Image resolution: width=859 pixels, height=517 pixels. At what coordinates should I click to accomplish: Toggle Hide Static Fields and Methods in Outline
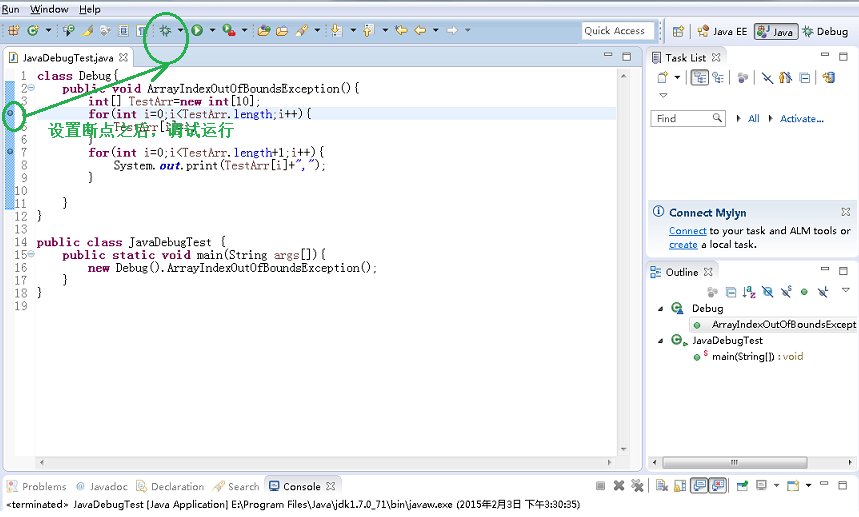point(787,291)
